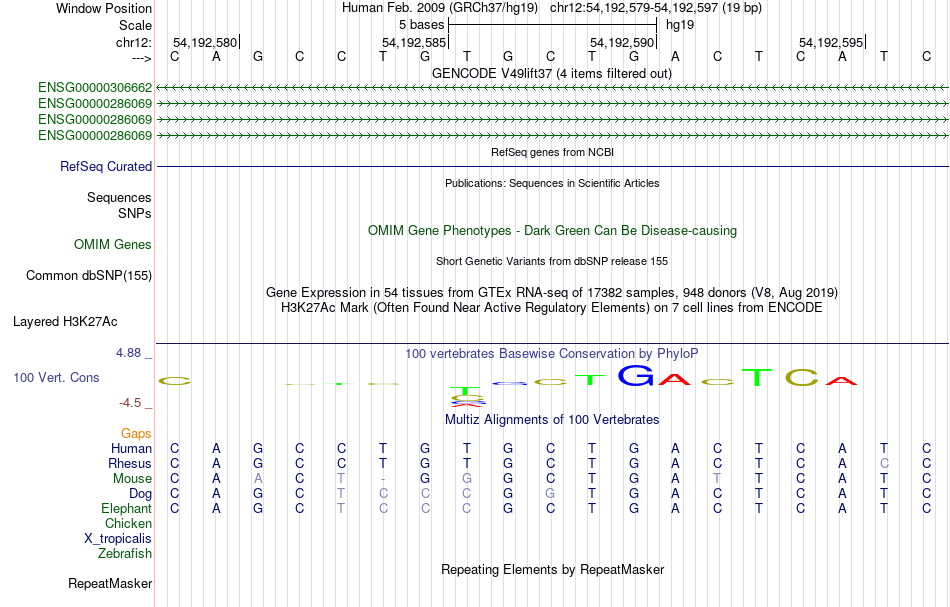
Task: Select the Window Position label
Action: coord(104,8)
